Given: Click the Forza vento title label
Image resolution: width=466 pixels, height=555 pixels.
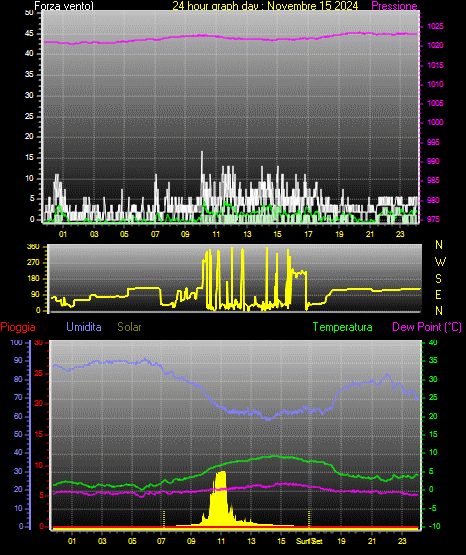Looking at the screenshot, I should [x=64, y=6].
